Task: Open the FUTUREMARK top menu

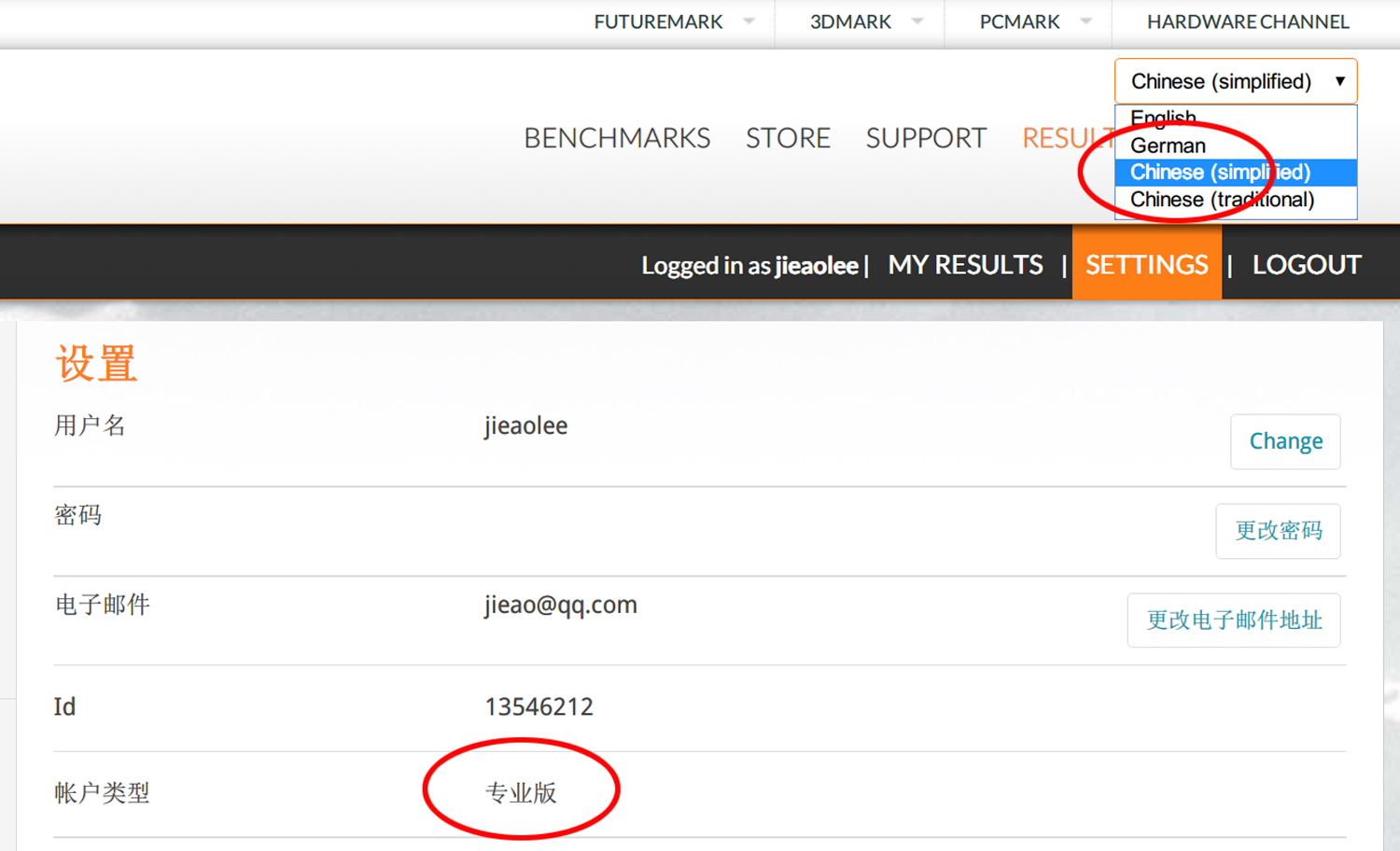Action: [x=658, y=21]
